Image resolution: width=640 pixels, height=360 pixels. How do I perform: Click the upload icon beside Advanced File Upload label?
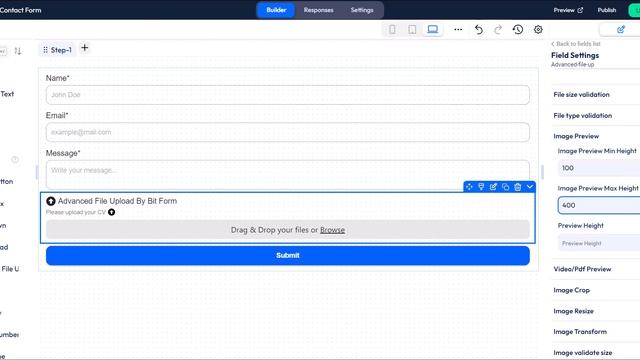pos(51,201)
